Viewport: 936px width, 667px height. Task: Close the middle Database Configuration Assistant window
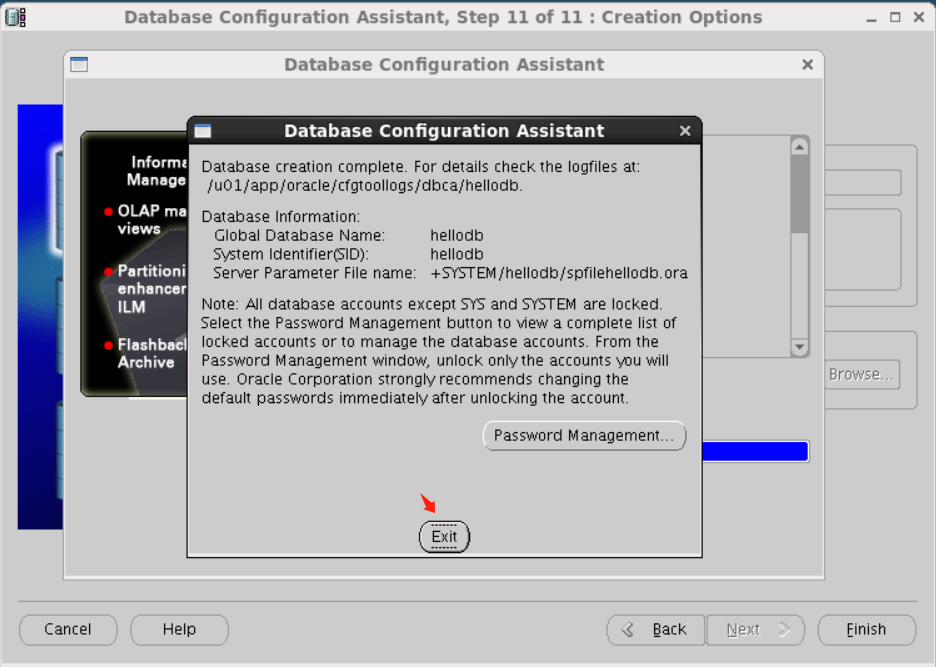807,64
